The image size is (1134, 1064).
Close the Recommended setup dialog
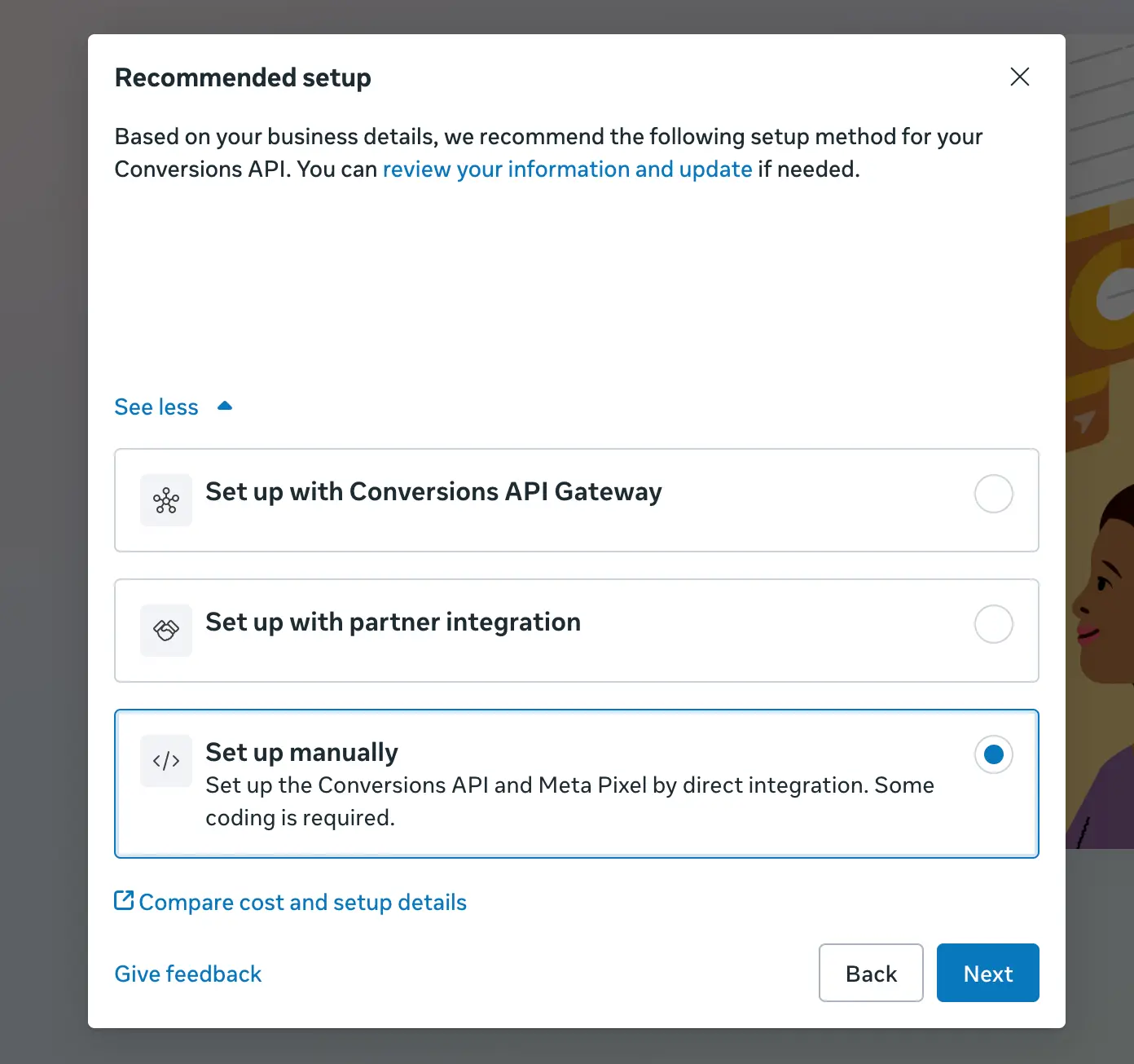click(1019, 77)
